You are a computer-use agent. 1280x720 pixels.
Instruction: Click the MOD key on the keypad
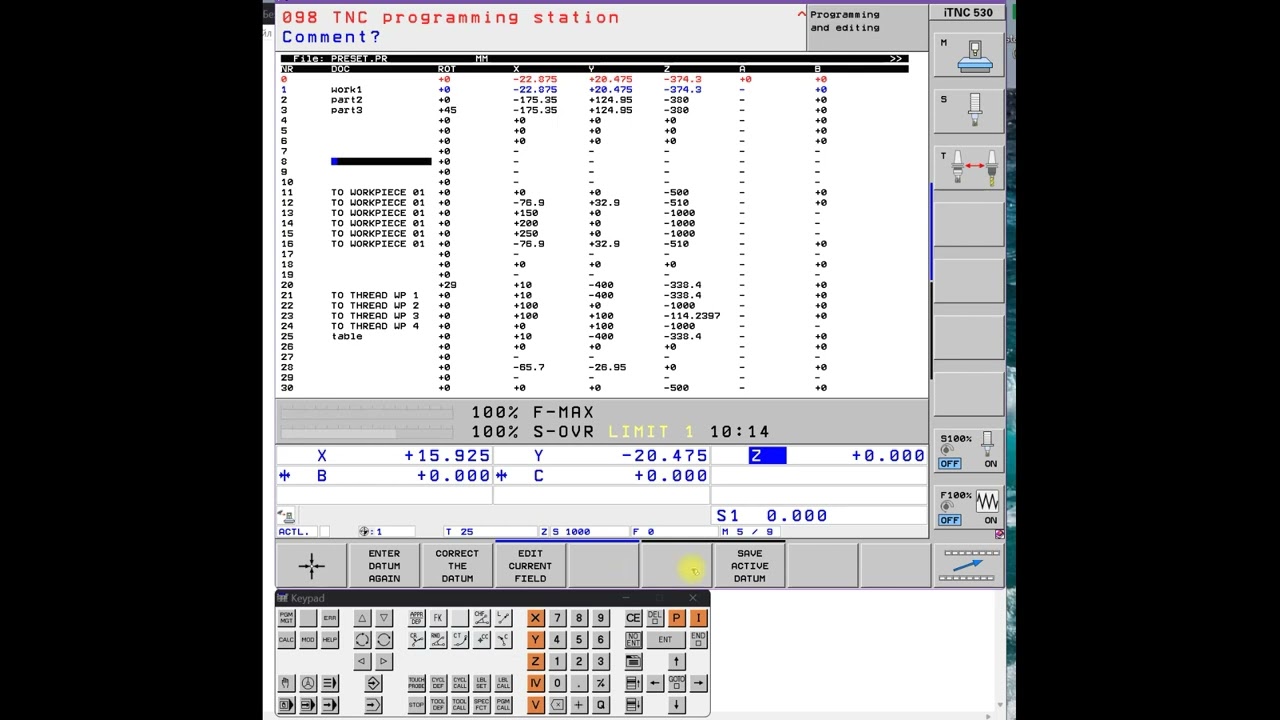[308, 640]
